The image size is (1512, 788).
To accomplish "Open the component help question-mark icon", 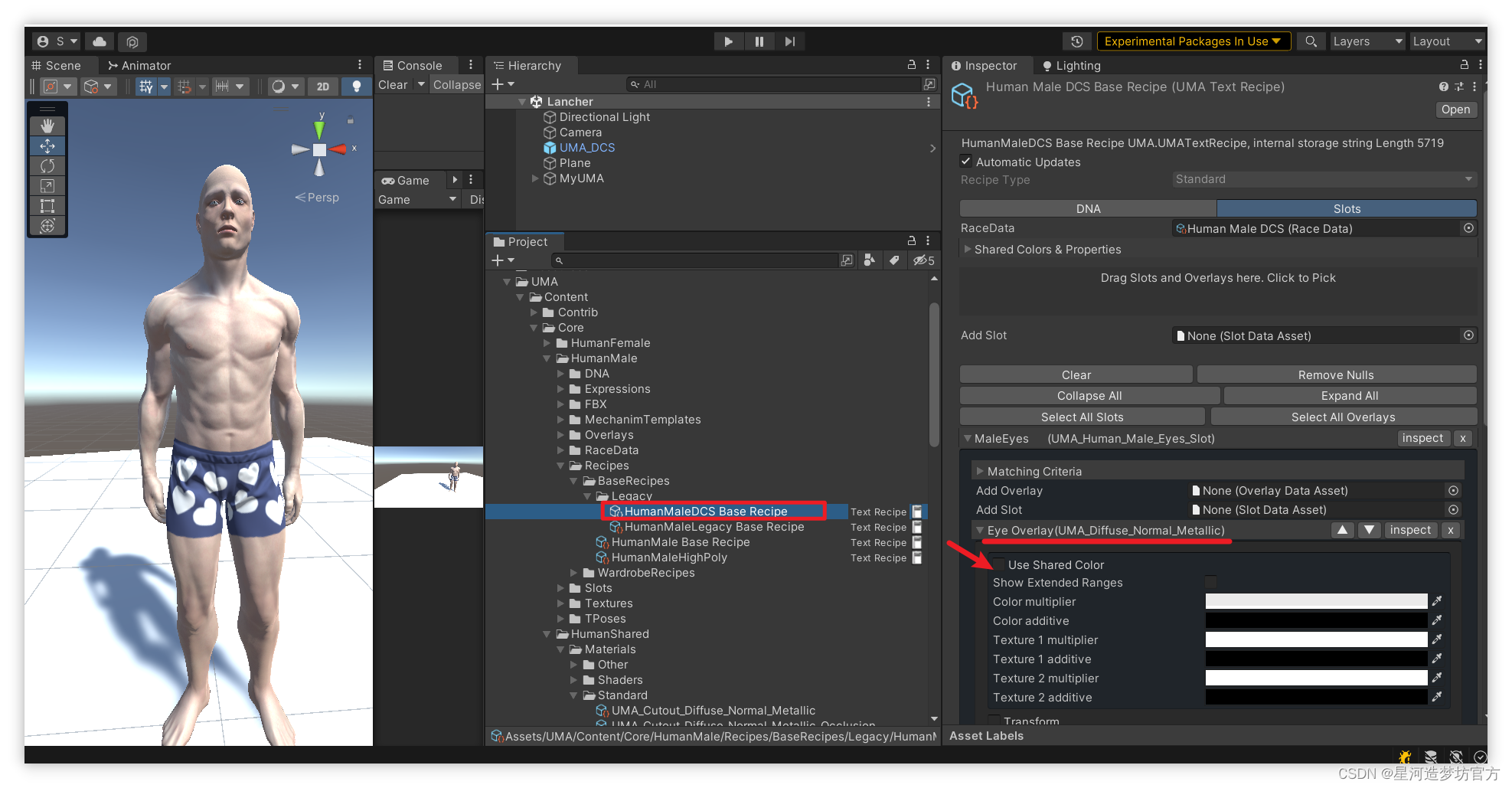I will (1443, 87).
